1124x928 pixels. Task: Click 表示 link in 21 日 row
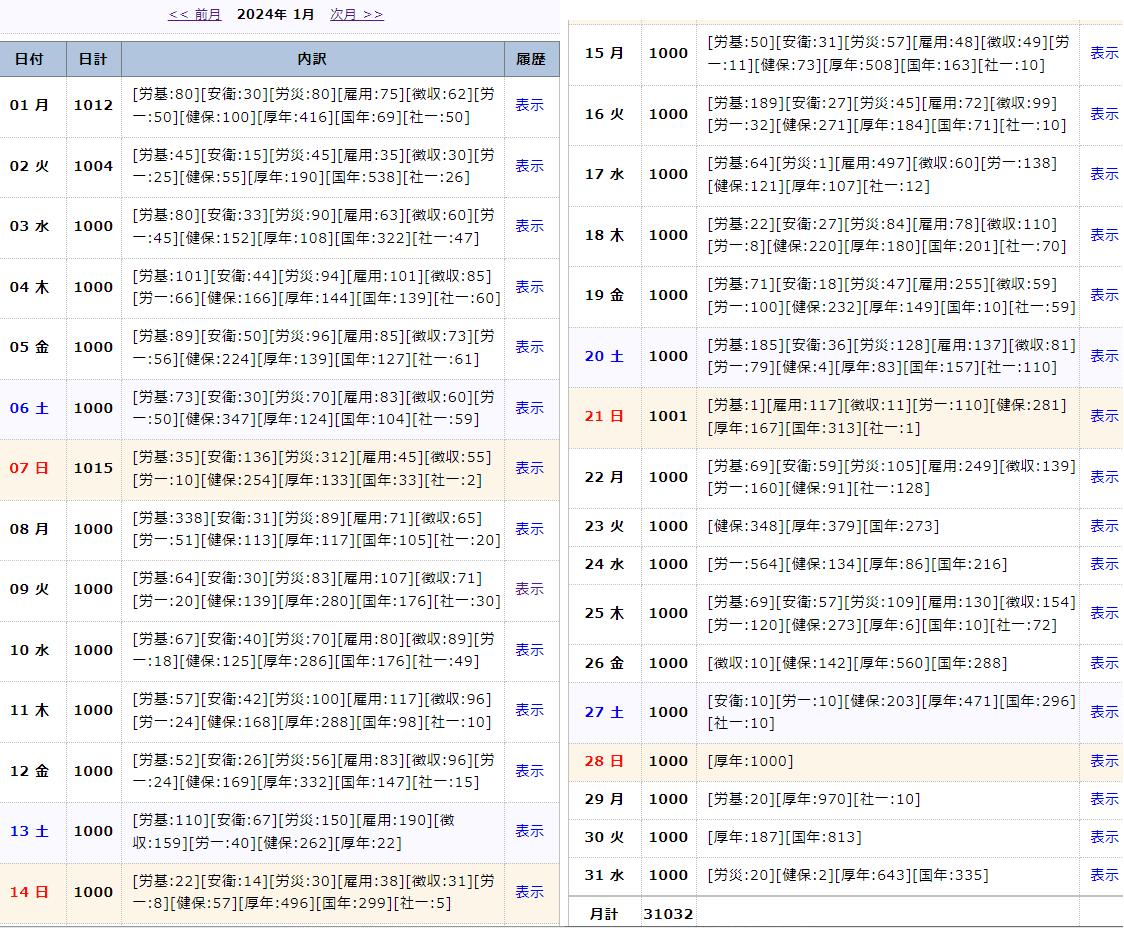[x=1104, y=417]
